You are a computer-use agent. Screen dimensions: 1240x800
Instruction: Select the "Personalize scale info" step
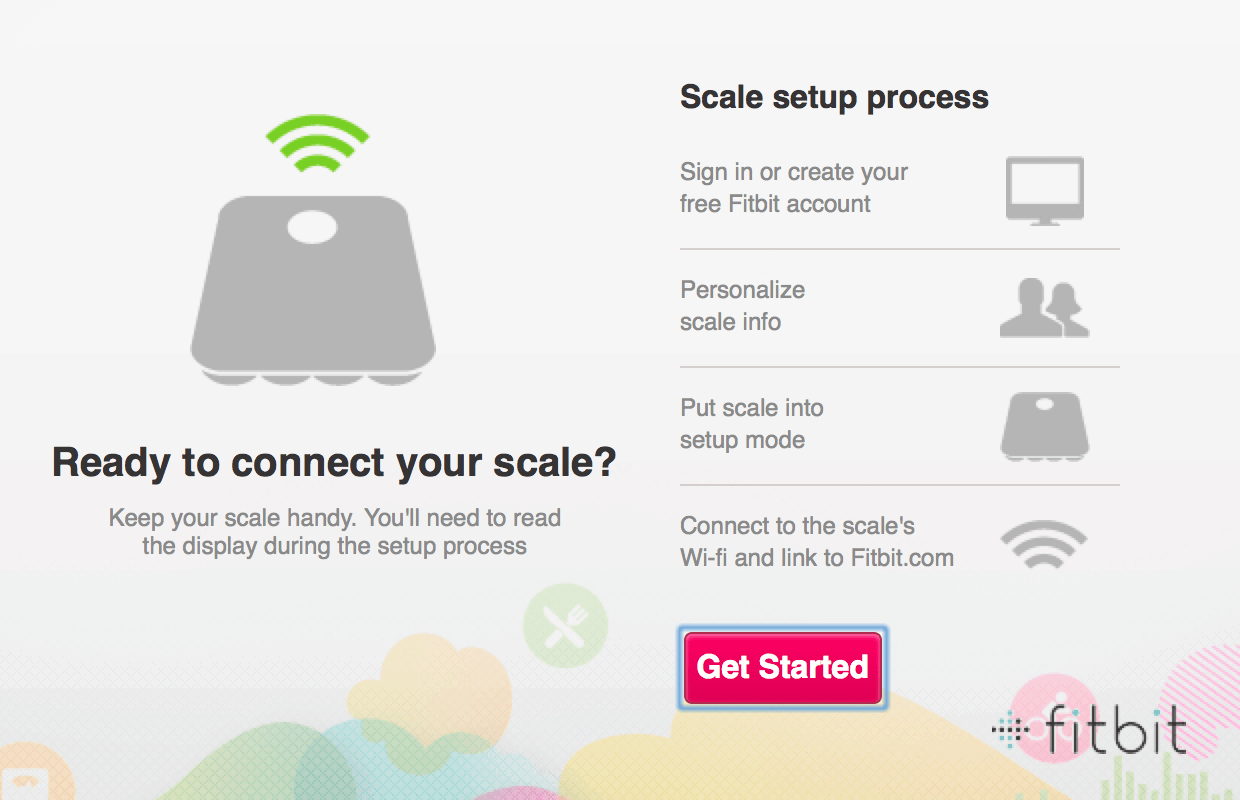tap(742, 306)
